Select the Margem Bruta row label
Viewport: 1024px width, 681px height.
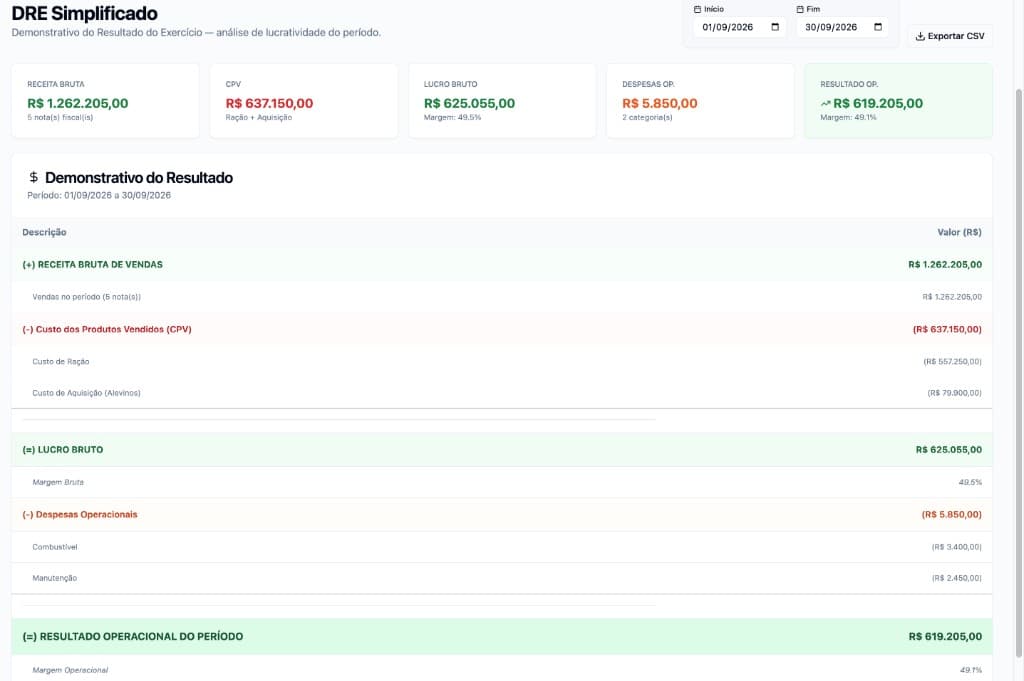click(x=58, y=482)
